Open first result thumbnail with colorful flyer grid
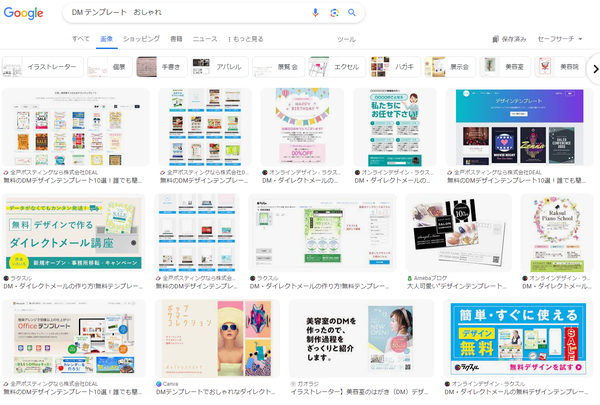600x405 pixels. tap(76, 127)
